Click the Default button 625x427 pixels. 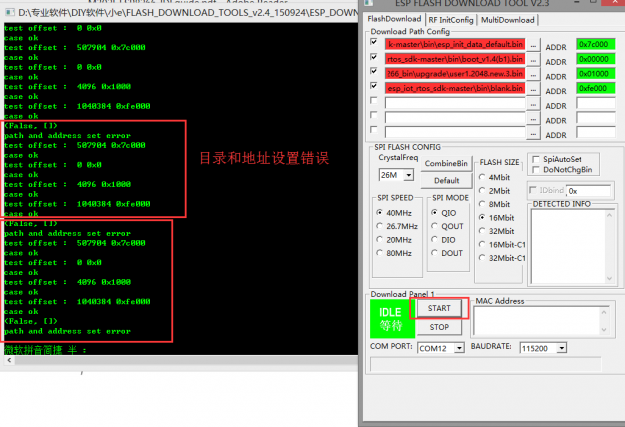pyautogui.click(x=446, y=180)
